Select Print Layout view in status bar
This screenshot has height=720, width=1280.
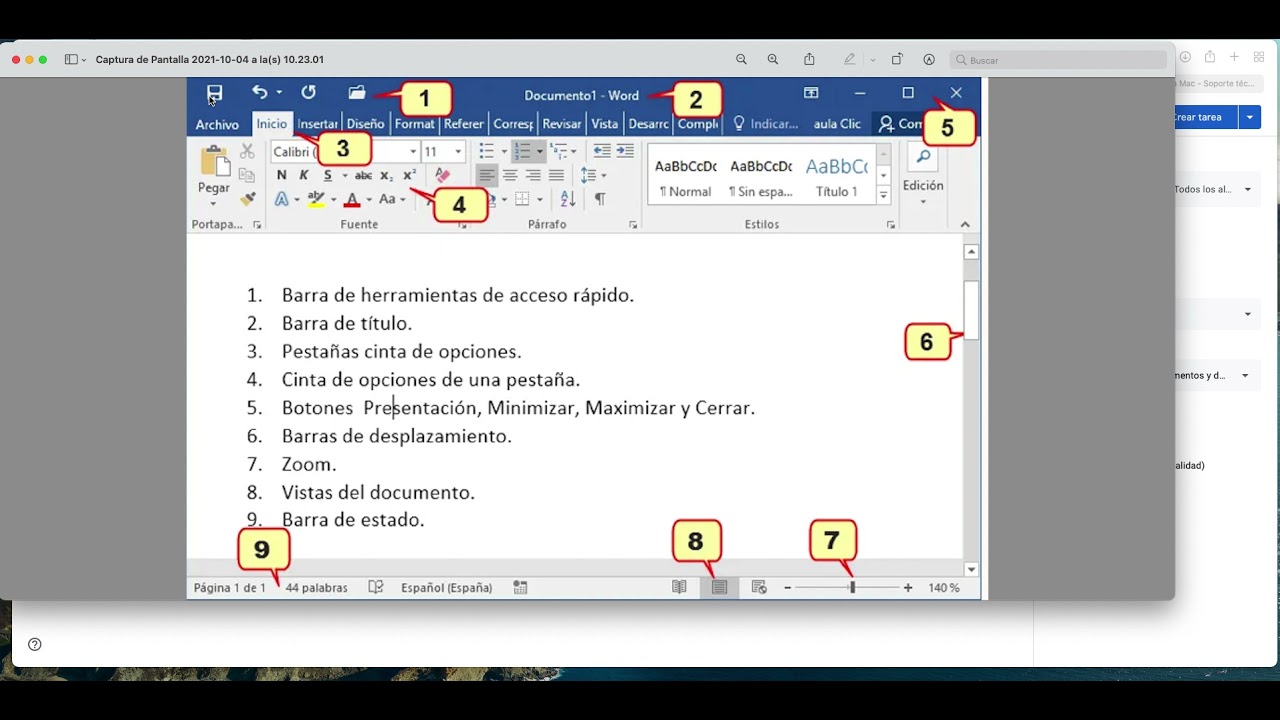[719, 588]
